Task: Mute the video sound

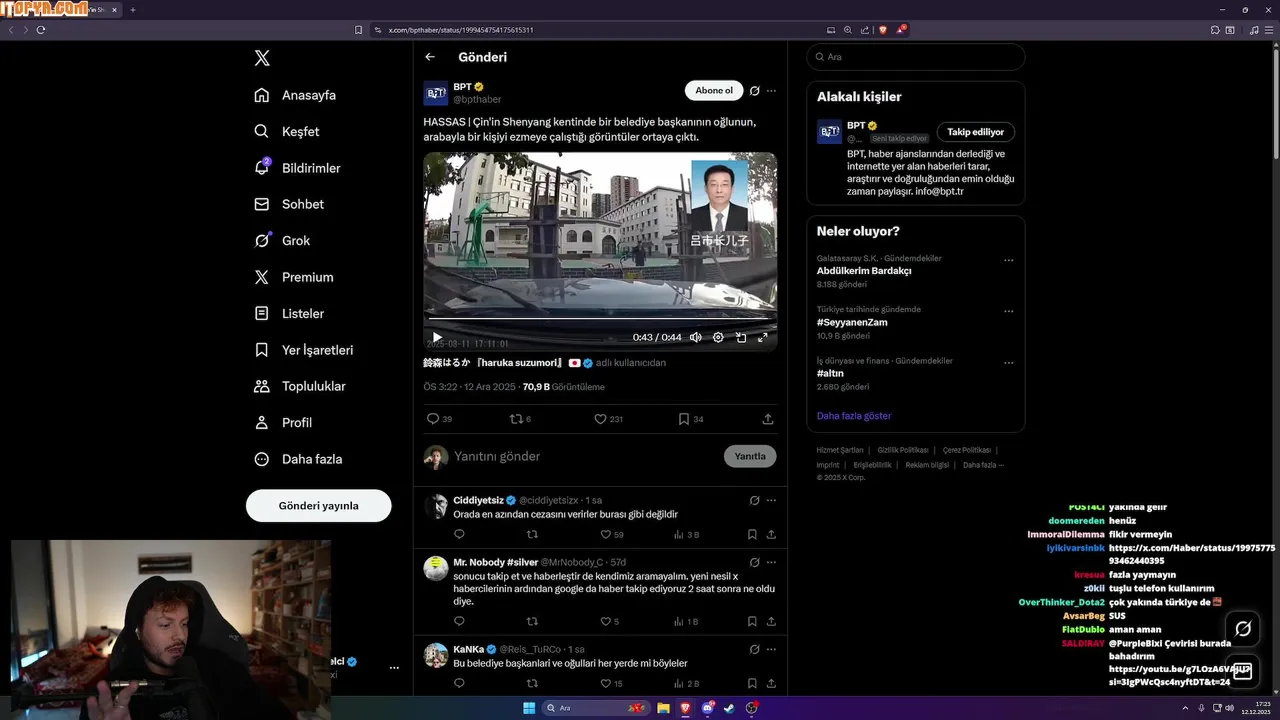Action: pyautogui.click(x=696, y=337)
